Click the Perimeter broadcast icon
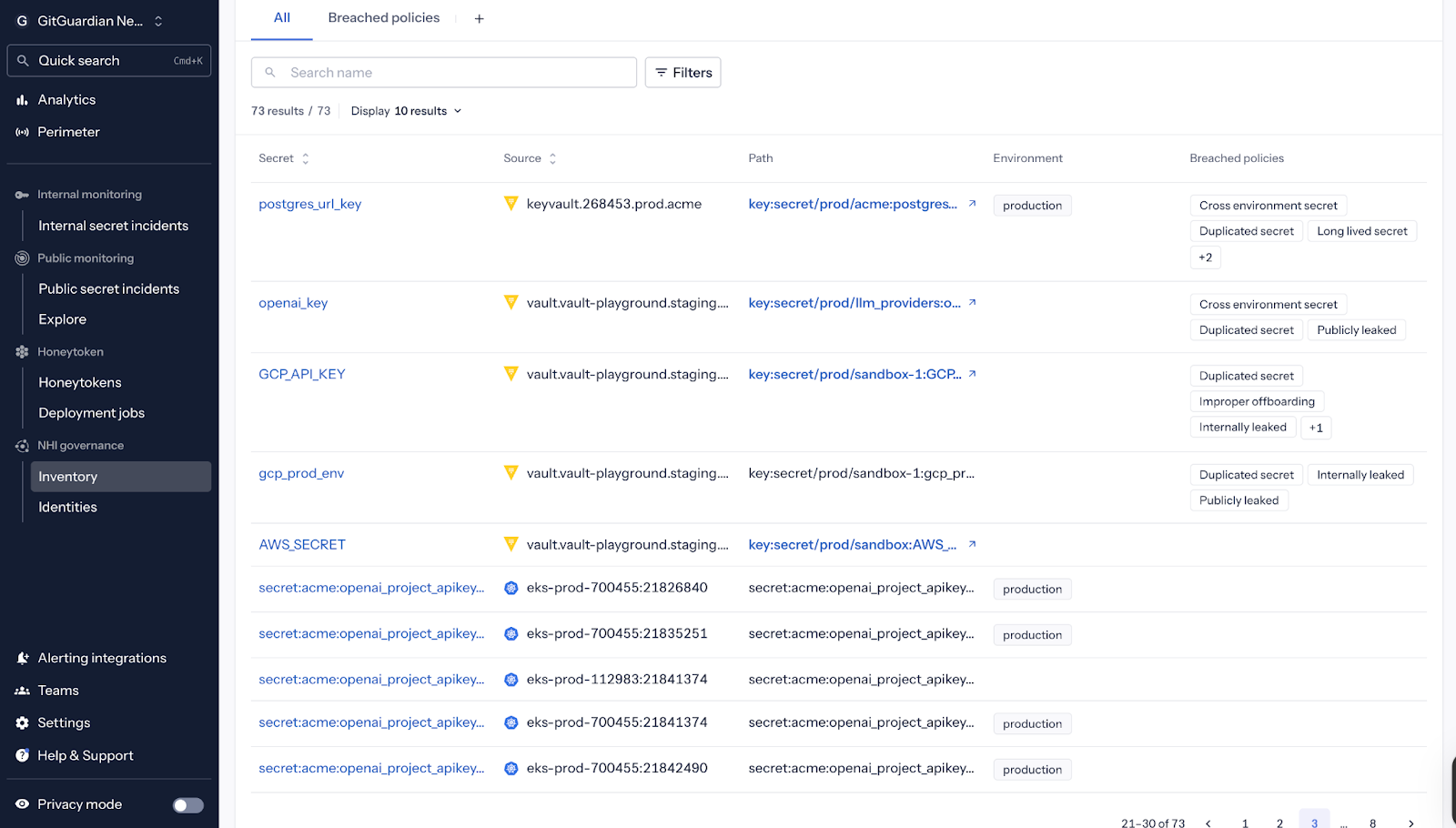This screenshot has height=828, width=1456. pos(22,132)
